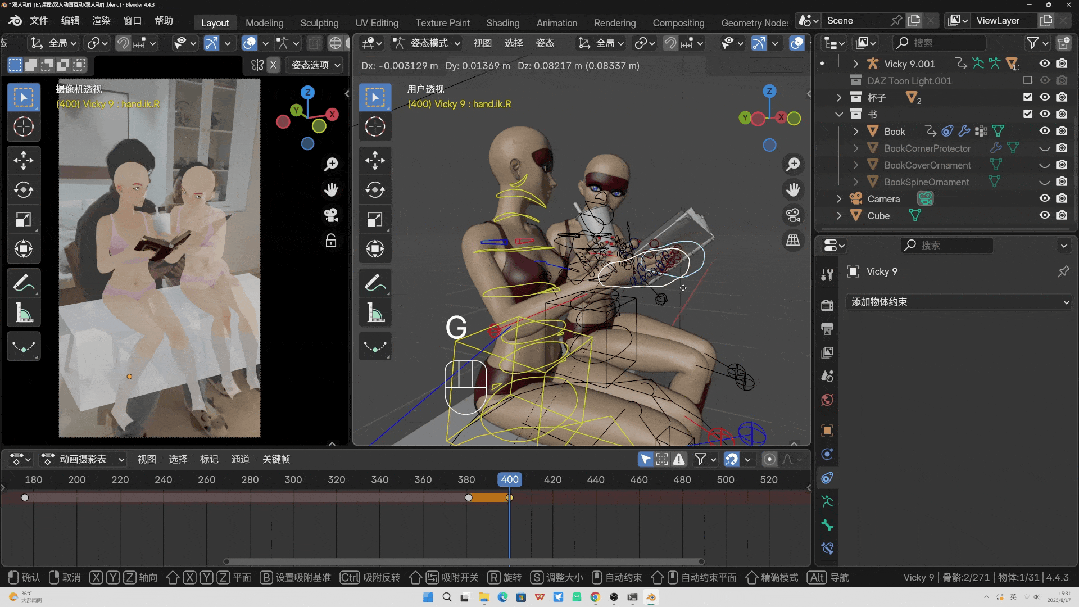The width and height of the screenshot is (1079, 607).
Task: Enable the DAZ Toon Light.001 collection checkbox
Action: (1027, 81)
